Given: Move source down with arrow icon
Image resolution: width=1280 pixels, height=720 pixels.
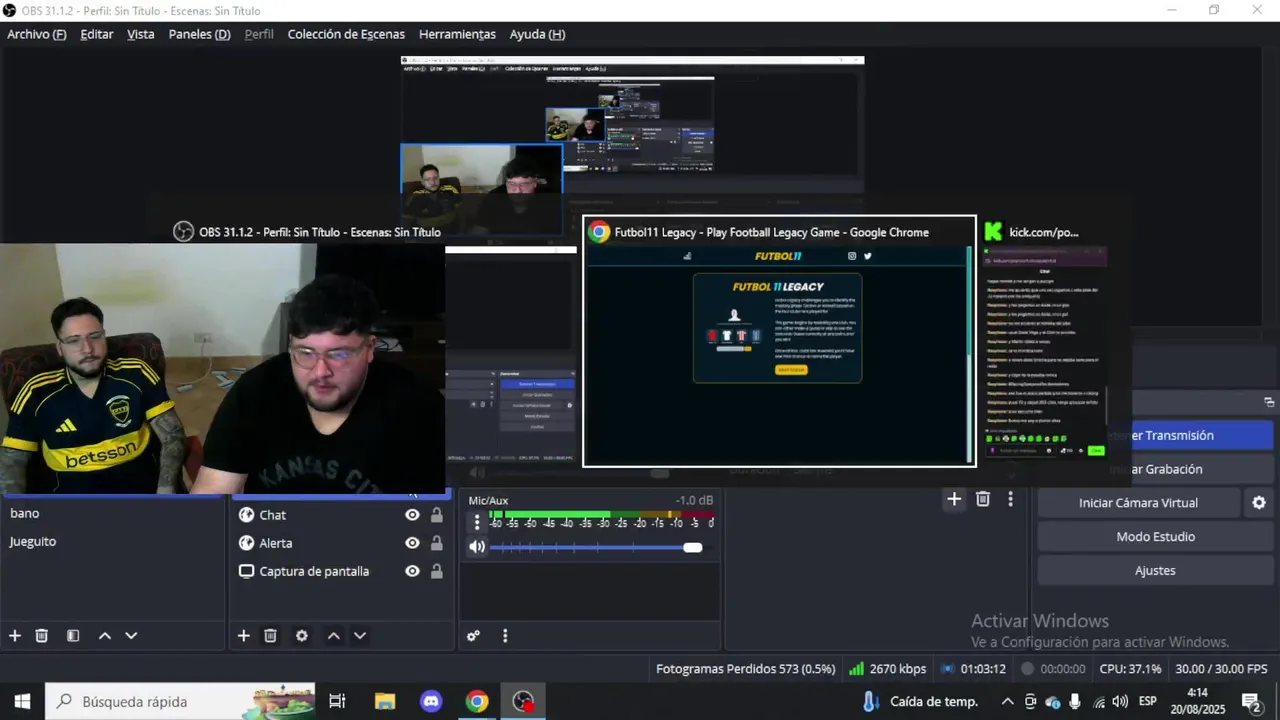Looking at the screenshot, I should [360, 636].
